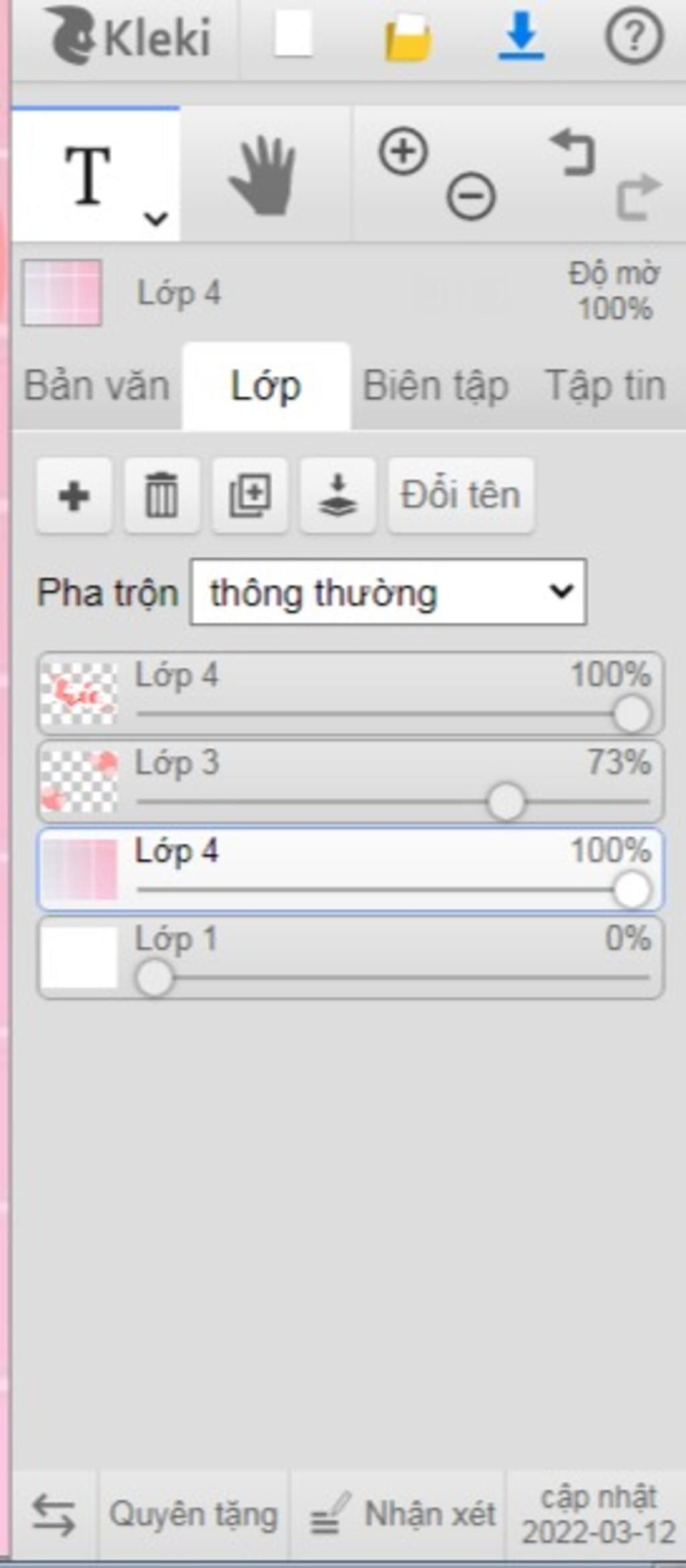Select the Hand pan tool

coord(264,175)
